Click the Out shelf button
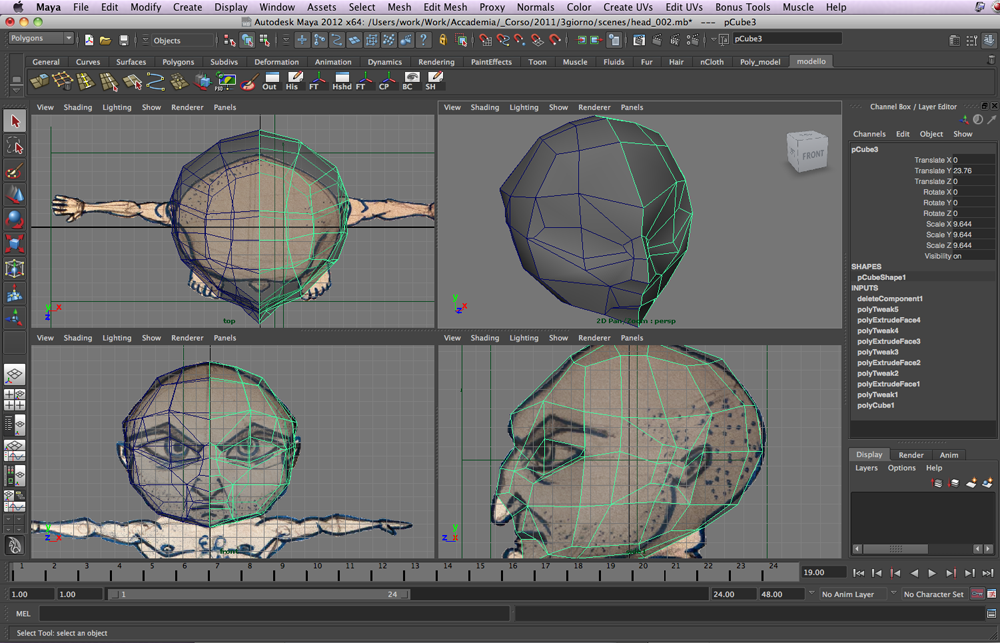 [269, 81]
